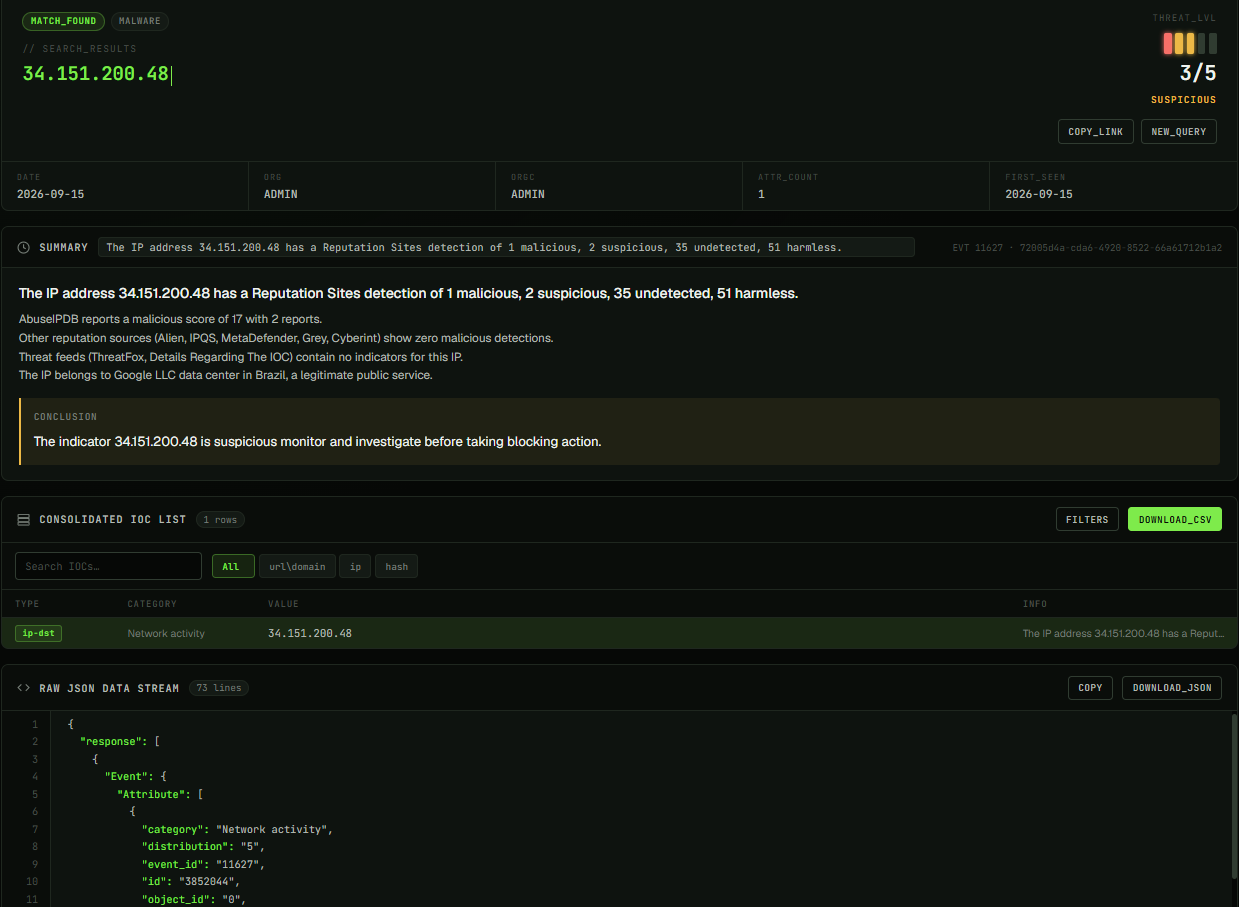Viewport: 1239px width, 907px height.
Task: Click the ORG value ADMIN
Action: pyautogui.click(x=281, y=194)
